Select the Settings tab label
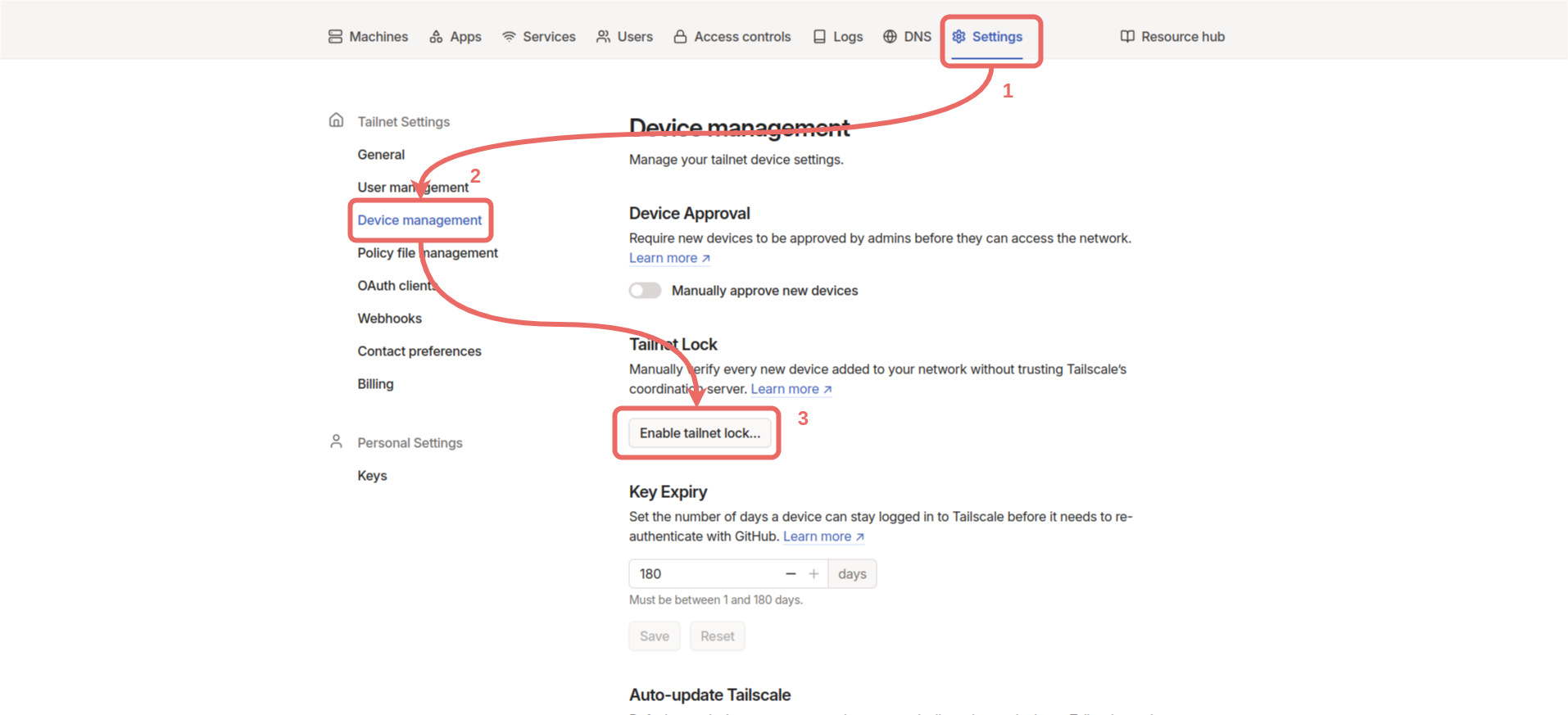1568x715 pixels. pyautogui.click(x=997, y=37)
